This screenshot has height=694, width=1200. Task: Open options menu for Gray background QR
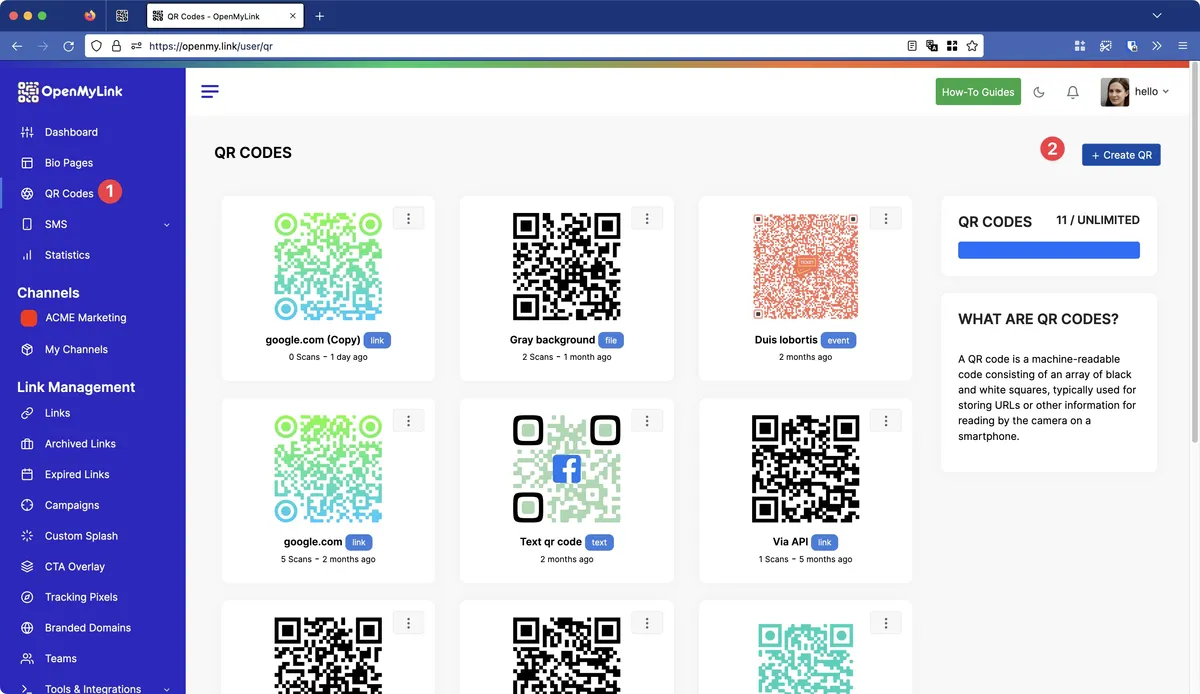click(647, 218)
